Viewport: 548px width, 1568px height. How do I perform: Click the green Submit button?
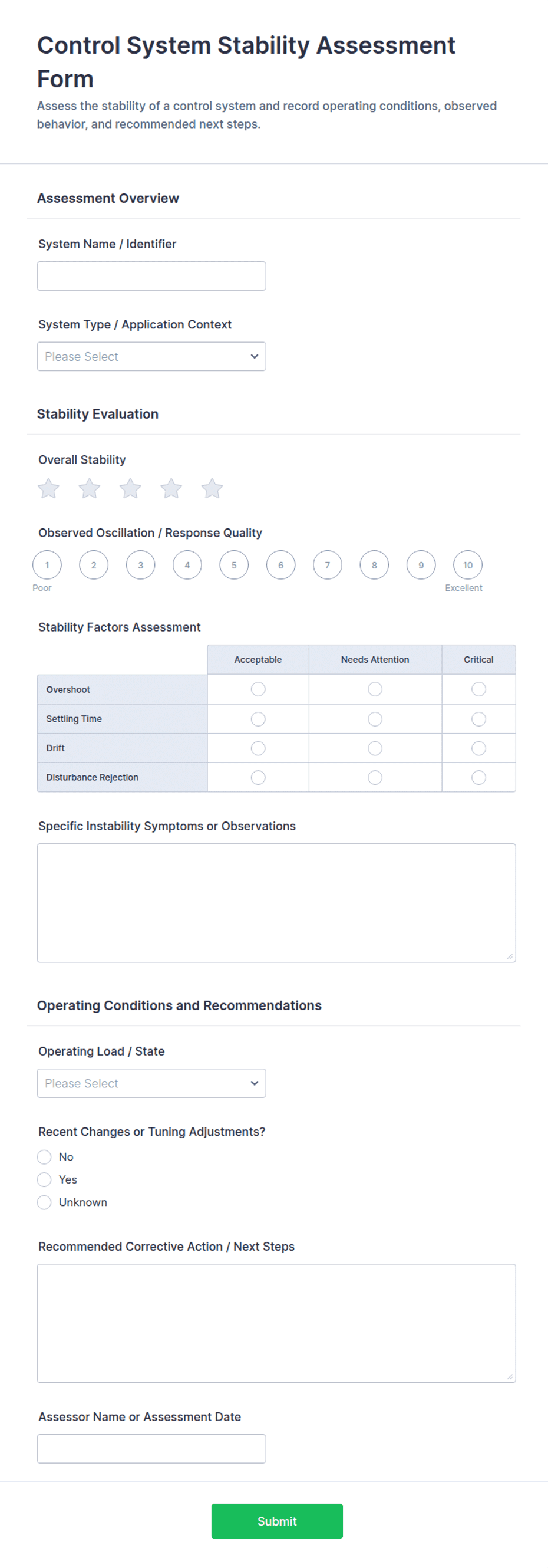point(277,1521)
